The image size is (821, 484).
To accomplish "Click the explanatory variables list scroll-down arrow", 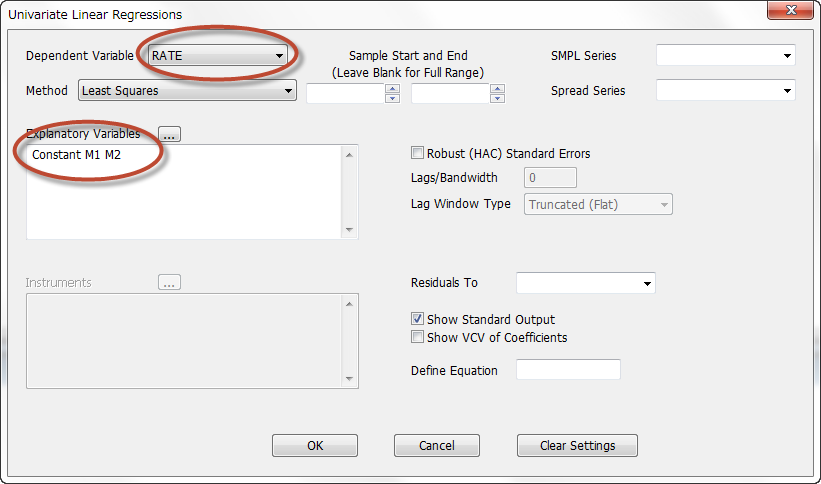I will [x=349, y=229].
